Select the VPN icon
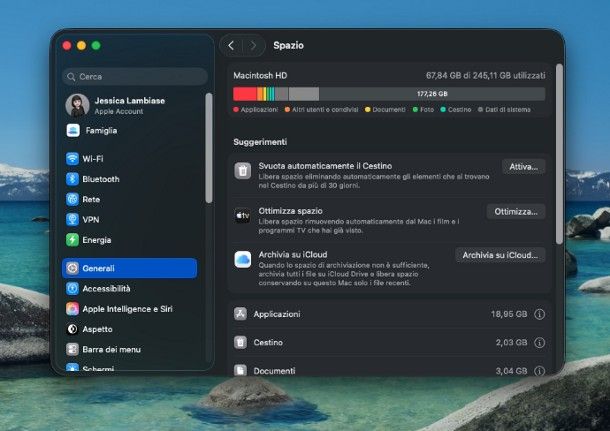The image size is (610, 431). tap(72, 219)
